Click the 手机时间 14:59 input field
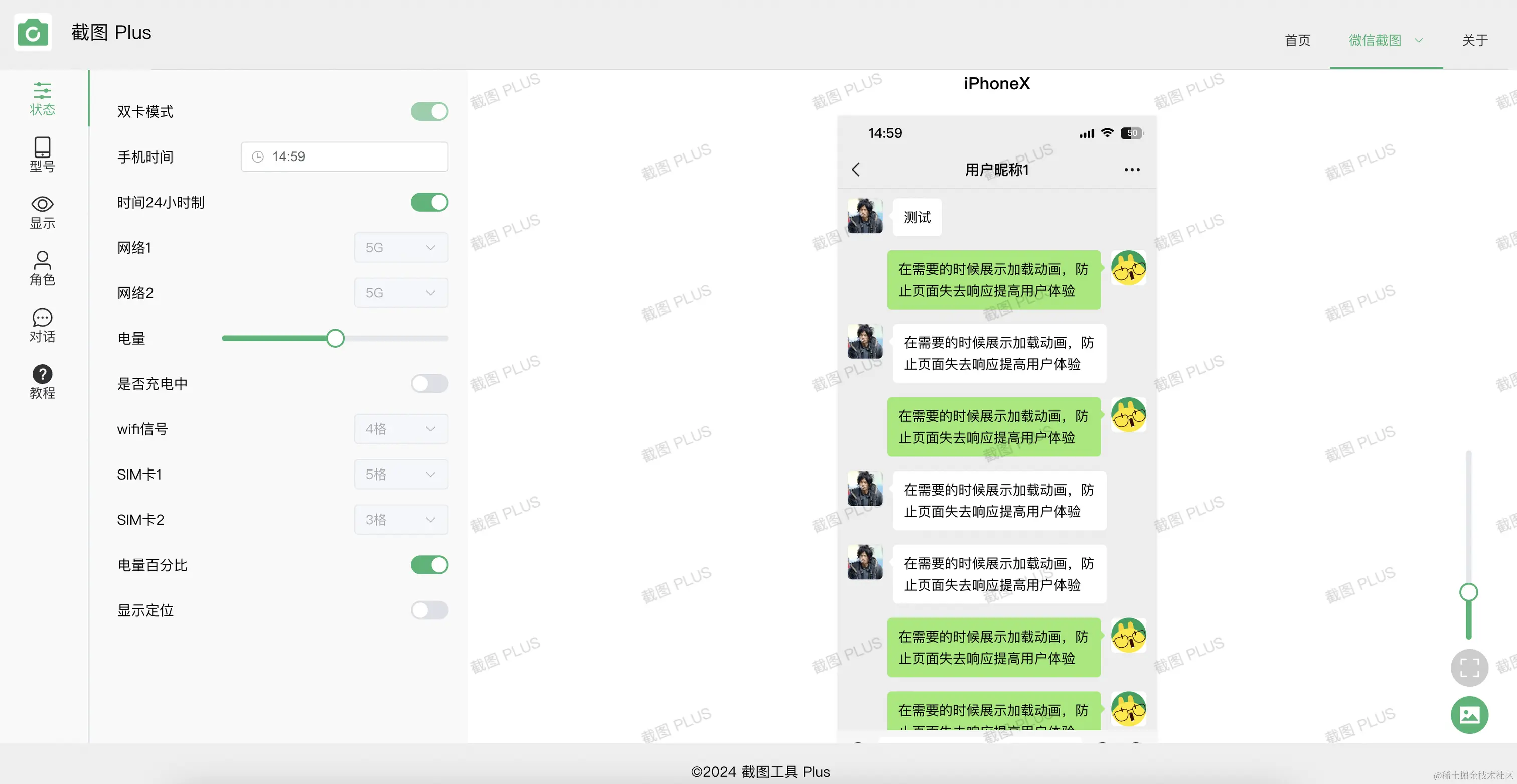Screen dimensions: 1517x784 coord(345,156)
